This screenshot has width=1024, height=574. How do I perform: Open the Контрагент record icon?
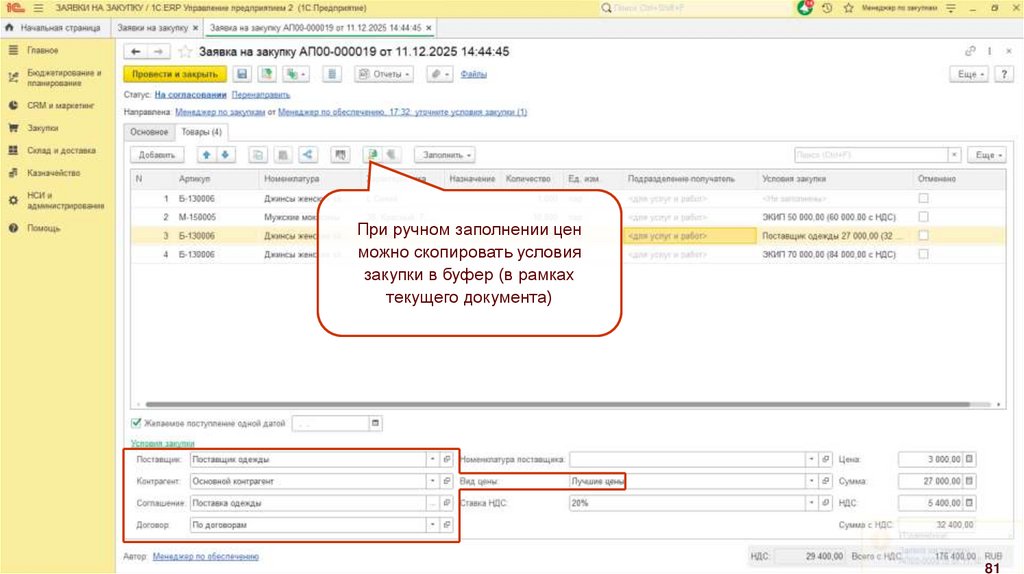447,481
